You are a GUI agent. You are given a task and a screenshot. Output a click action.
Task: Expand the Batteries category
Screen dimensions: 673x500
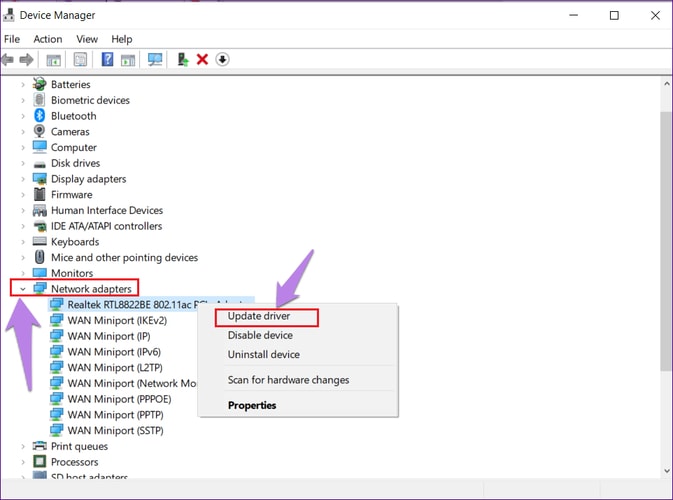tap(23, 85)
